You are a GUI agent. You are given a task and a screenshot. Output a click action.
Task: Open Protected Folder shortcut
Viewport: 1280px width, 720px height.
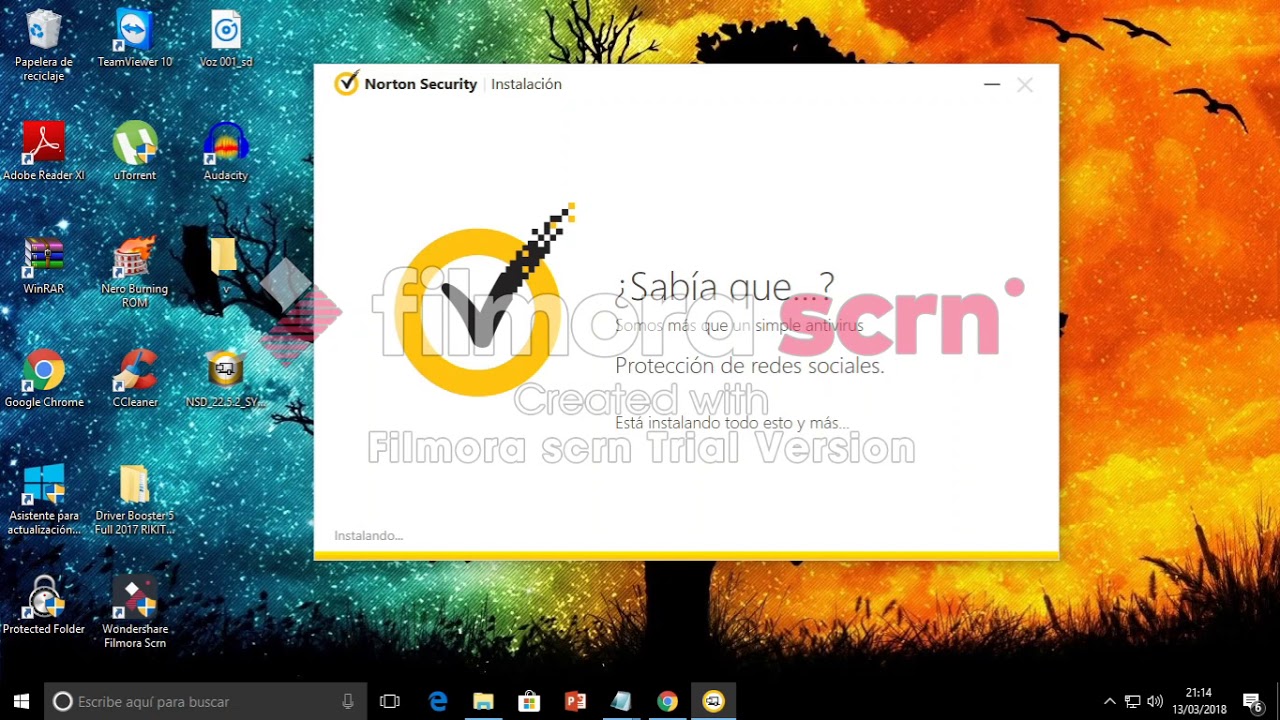point(44,606)
